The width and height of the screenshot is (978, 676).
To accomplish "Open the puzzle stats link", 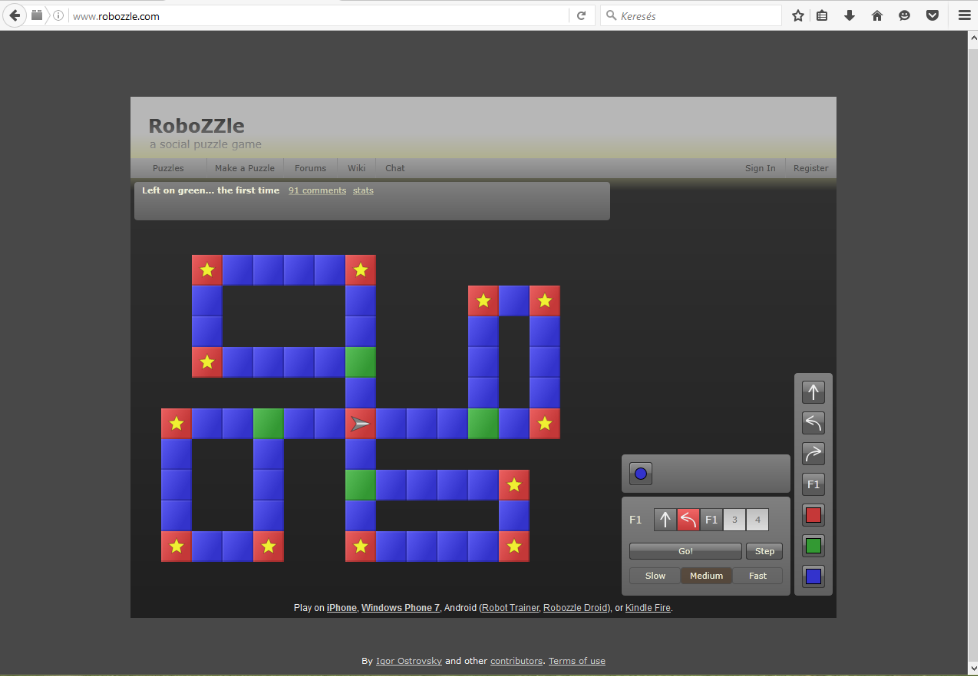I will pos(363,191).
